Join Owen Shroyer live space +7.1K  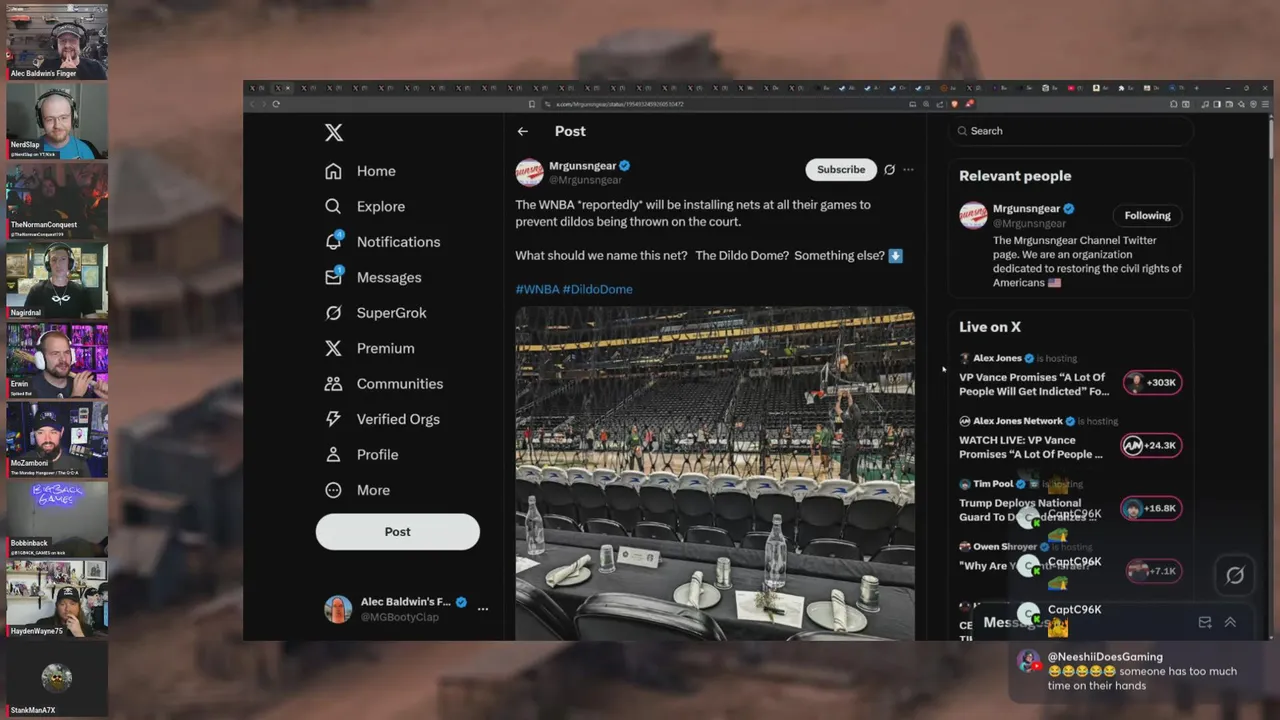(1152, 571)
